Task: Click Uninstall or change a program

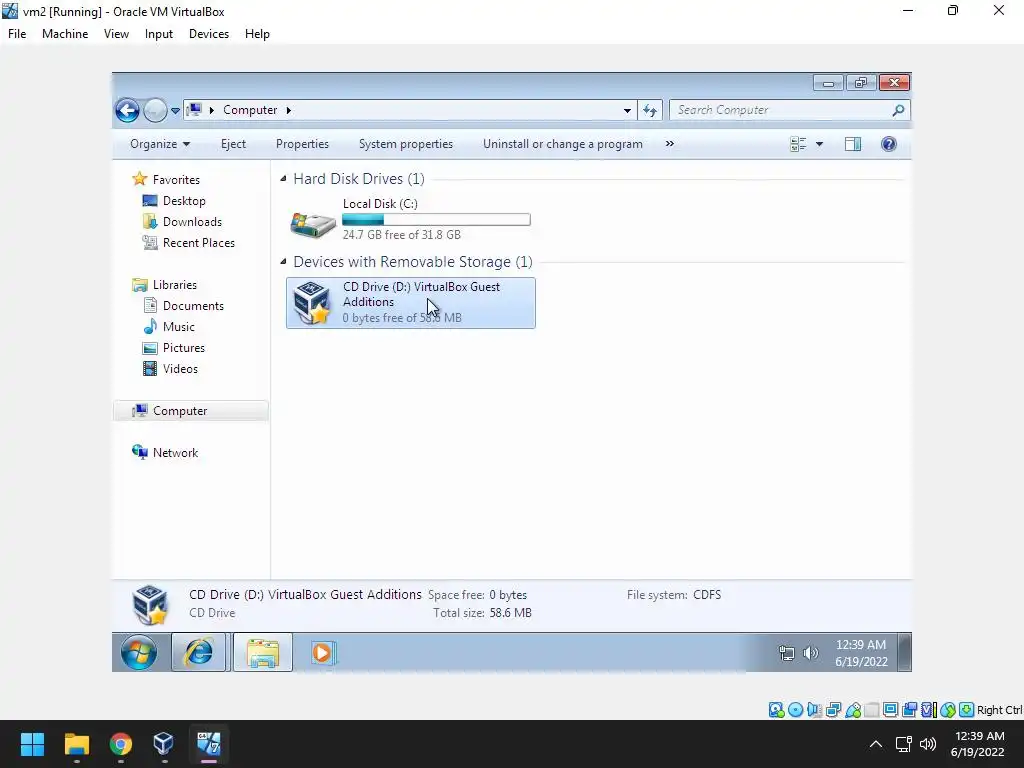Action: tap(563, 144)
